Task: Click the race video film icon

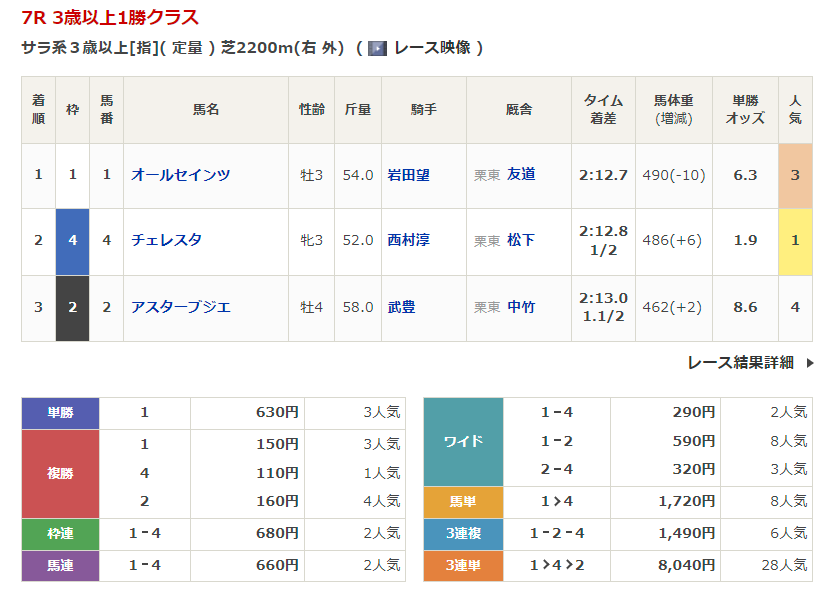Action: click(377, 48)
